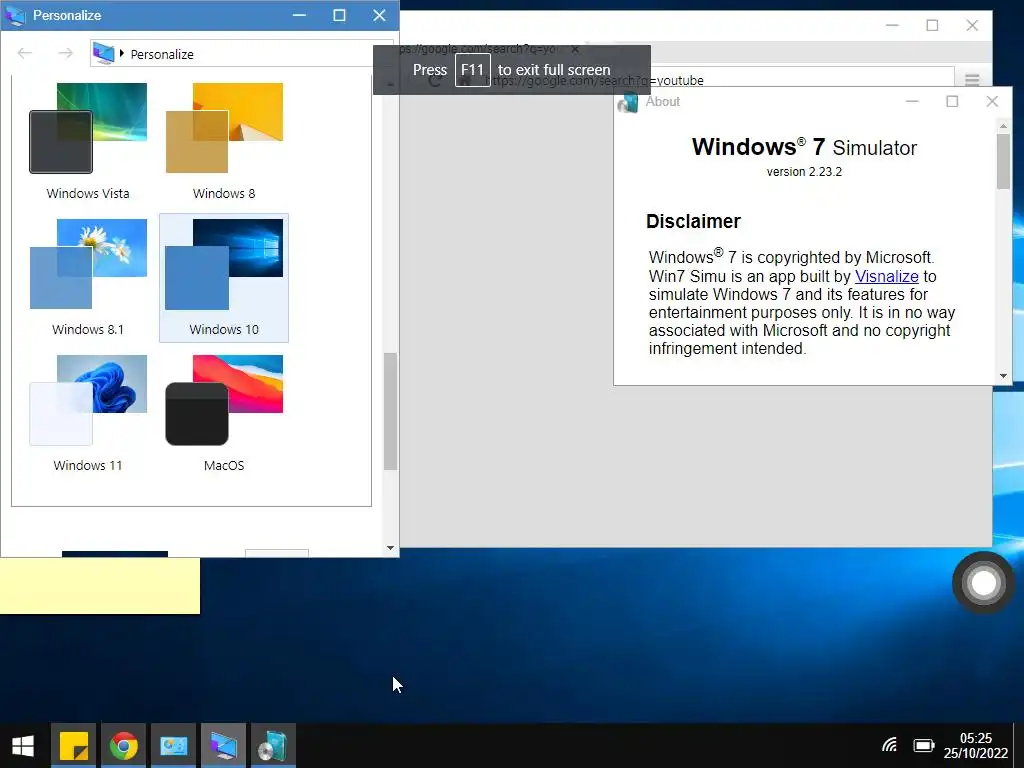Click the Personalize title bar icon
The image size is (1024, 768).
click(16, 15)
